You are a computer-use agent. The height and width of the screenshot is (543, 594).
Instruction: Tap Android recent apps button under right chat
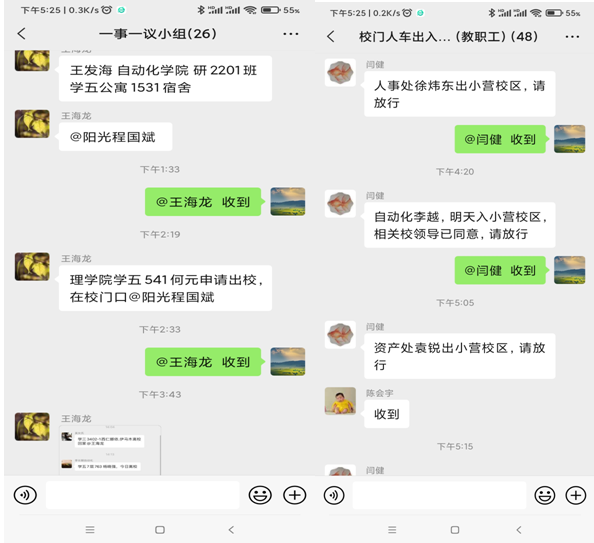click(x=392, y=530)
